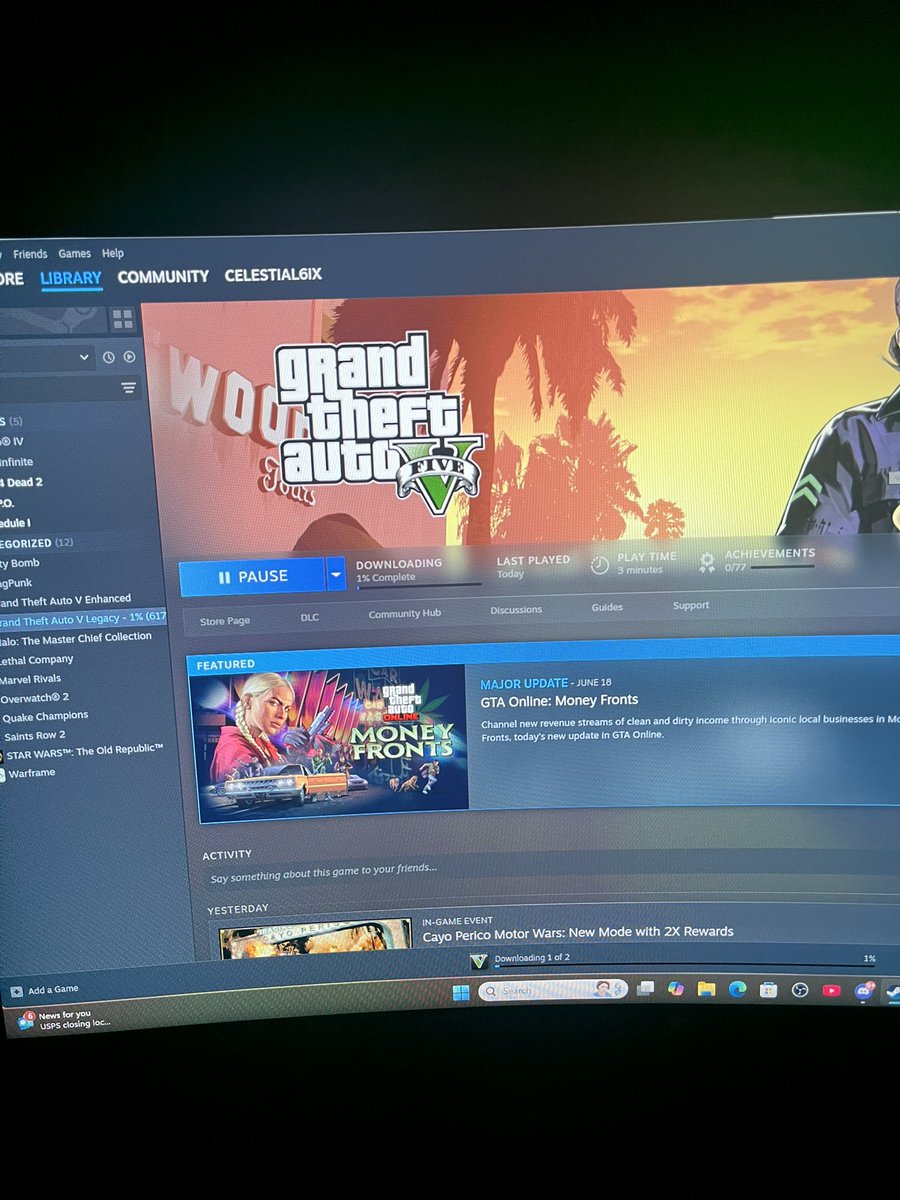Select Halo: The Master Chief Collection
The height and width of the screenshot is (1200, 900).
pyautogui.click(x=77, y=638)
